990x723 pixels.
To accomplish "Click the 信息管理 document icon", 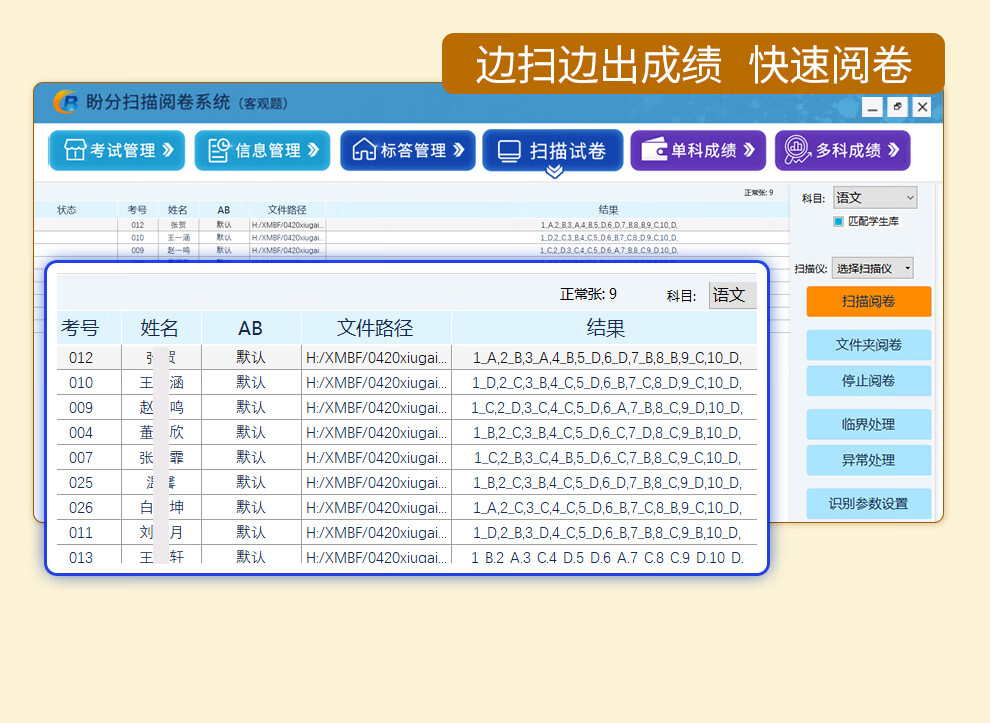I will click(x=218, y=150).
